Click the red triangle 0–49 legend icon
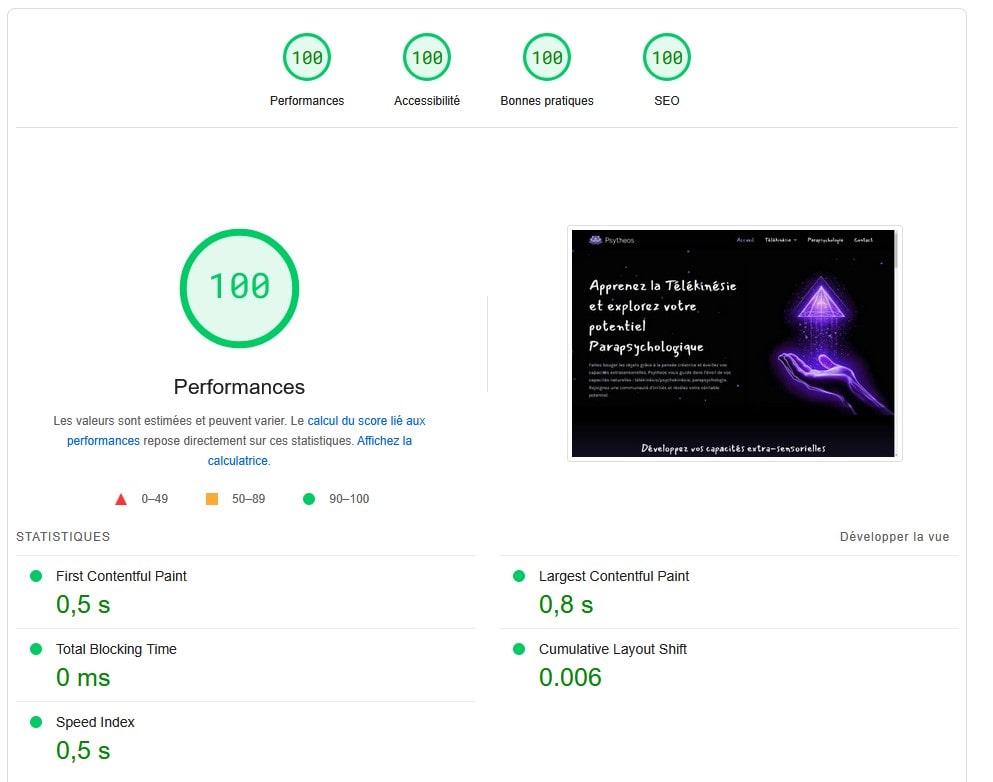This screenshot has width=993, height=782. 121,500
